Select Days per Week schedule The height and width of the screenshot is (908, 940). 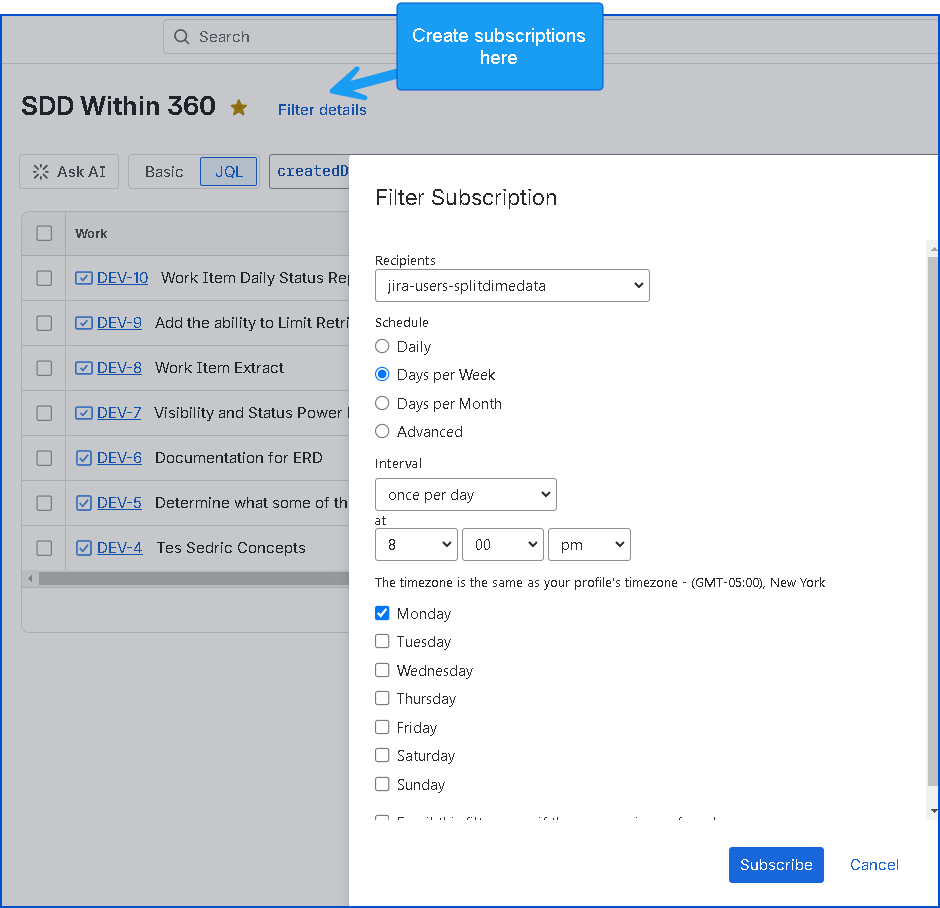[382, 375]
